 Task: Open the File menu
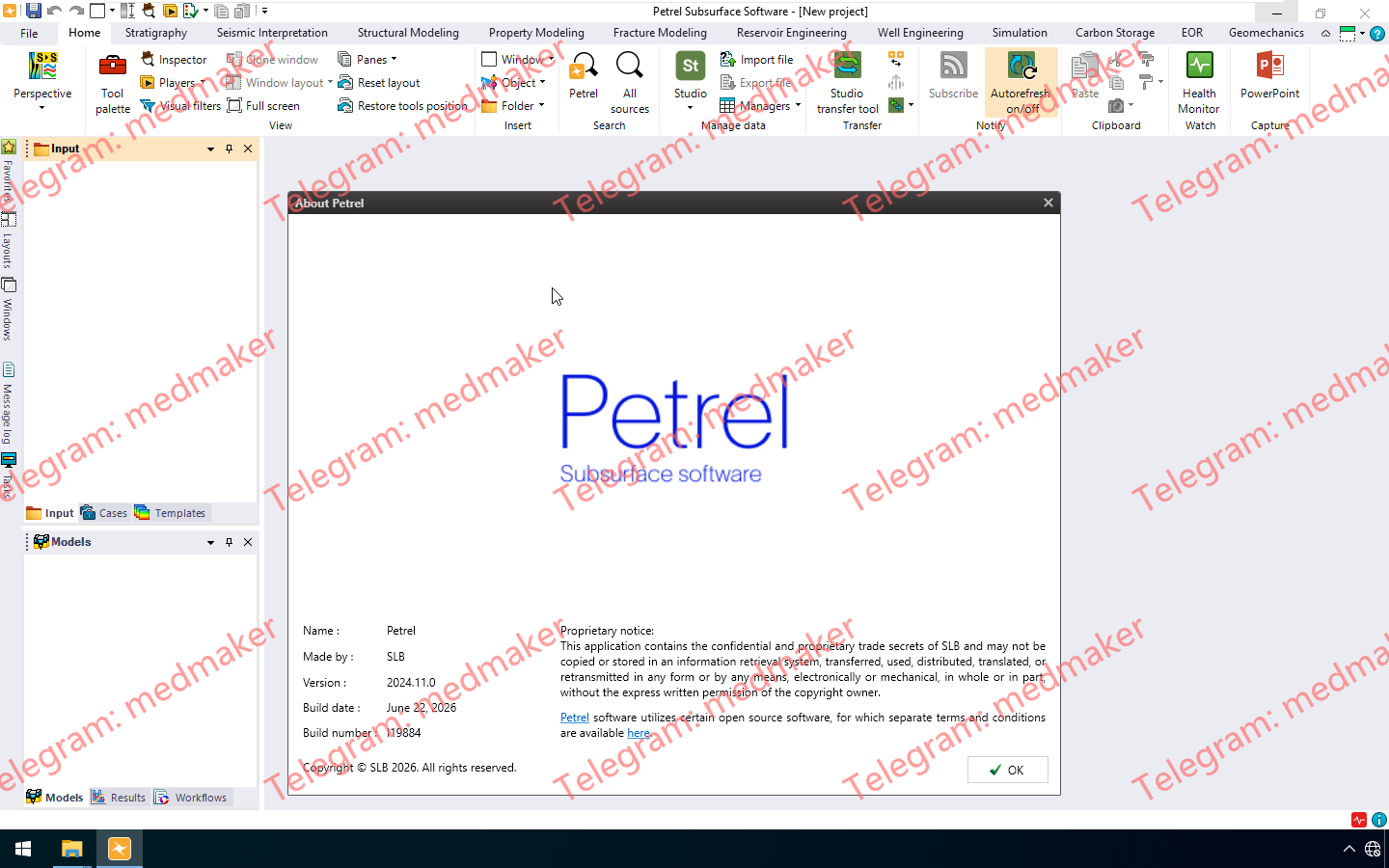(29, 33)
